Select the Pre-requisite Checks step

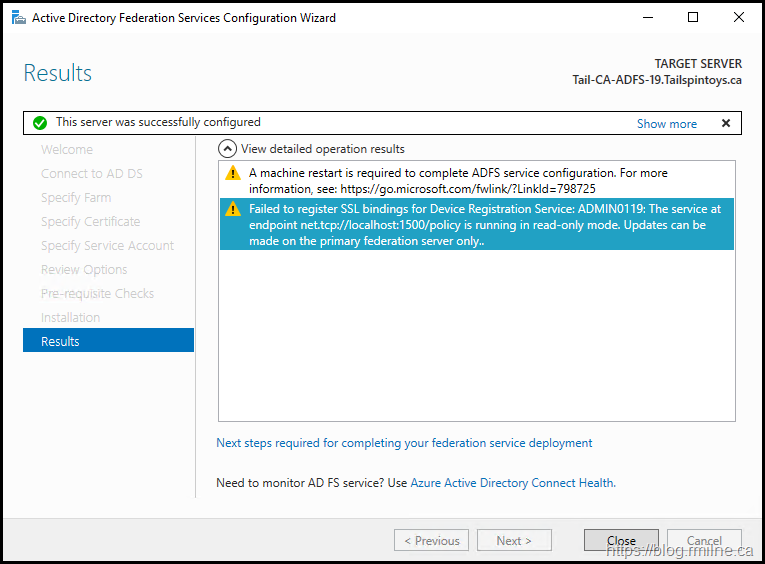(97, 294)
